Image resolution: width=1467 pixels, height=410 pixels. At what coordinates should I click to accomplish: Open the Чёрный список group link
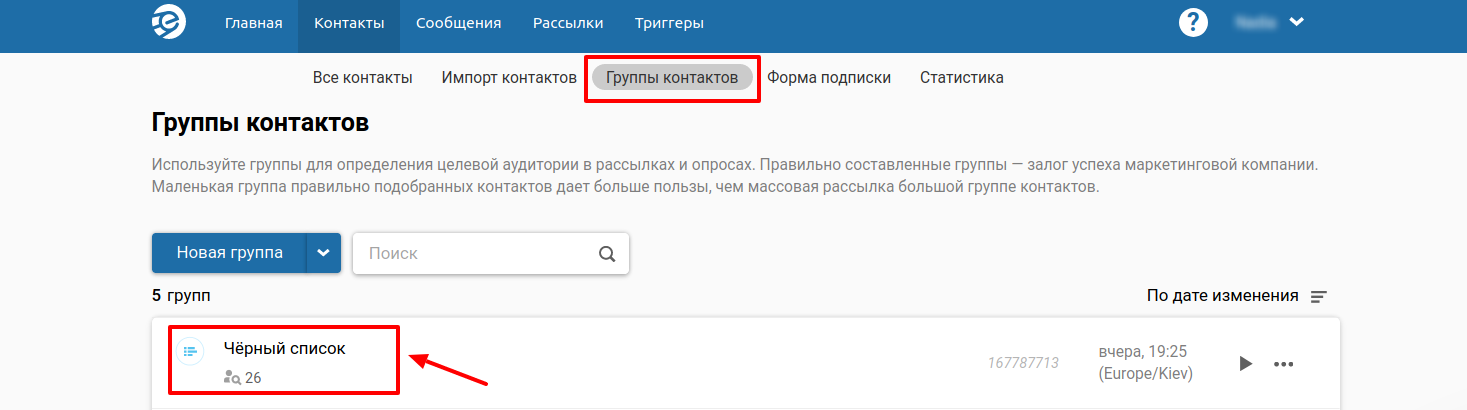point(284,349)
